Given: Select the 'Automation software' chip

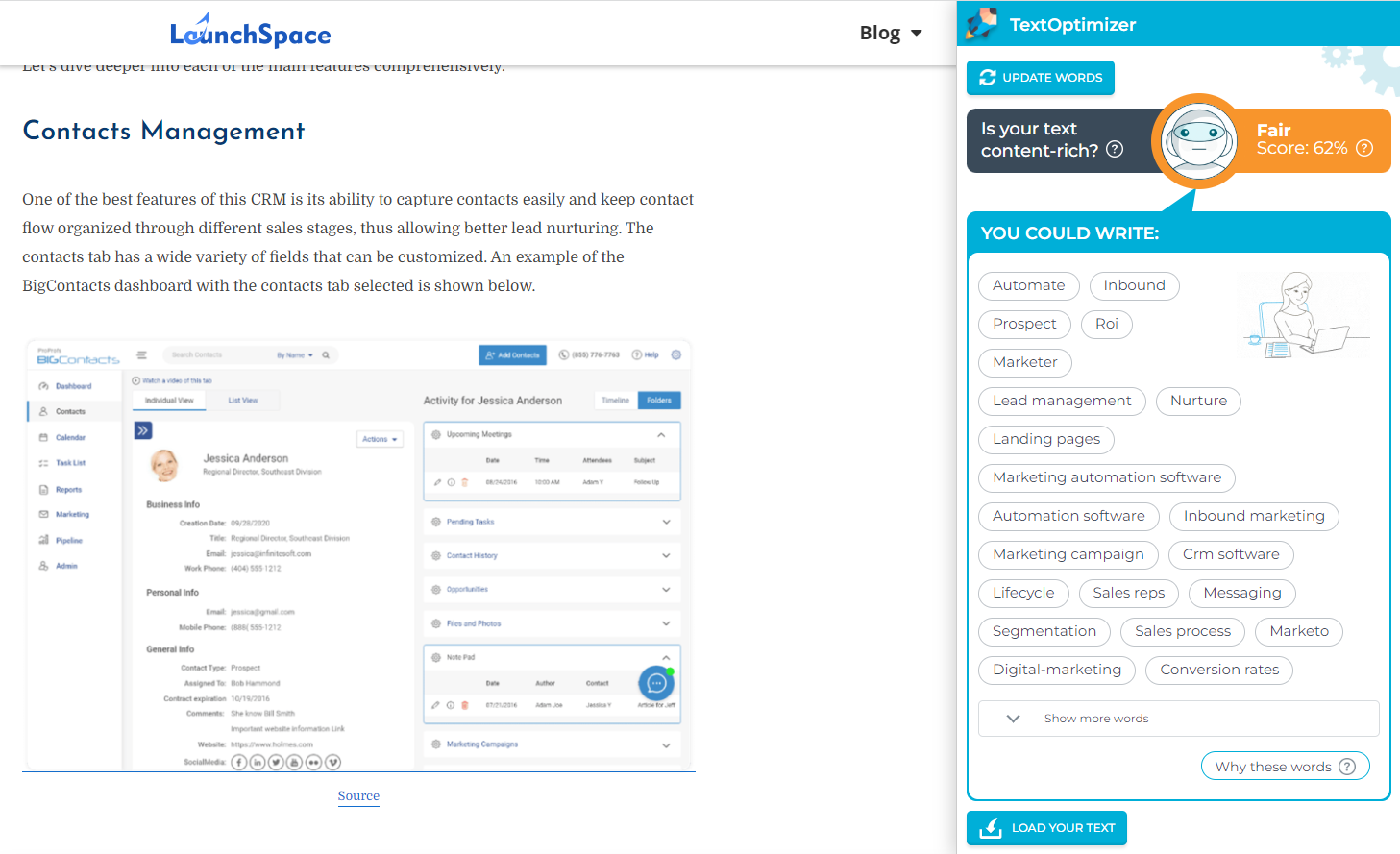Looking at the screenshot, I should (1068, 516).
